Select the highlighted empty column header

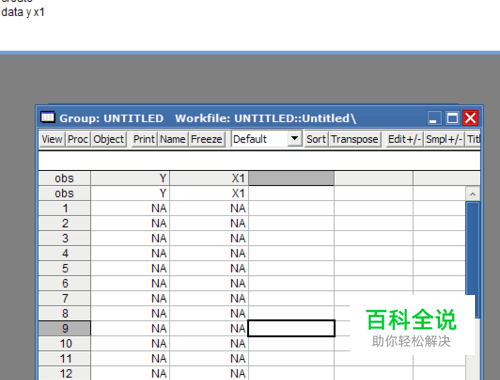point(291,178)
